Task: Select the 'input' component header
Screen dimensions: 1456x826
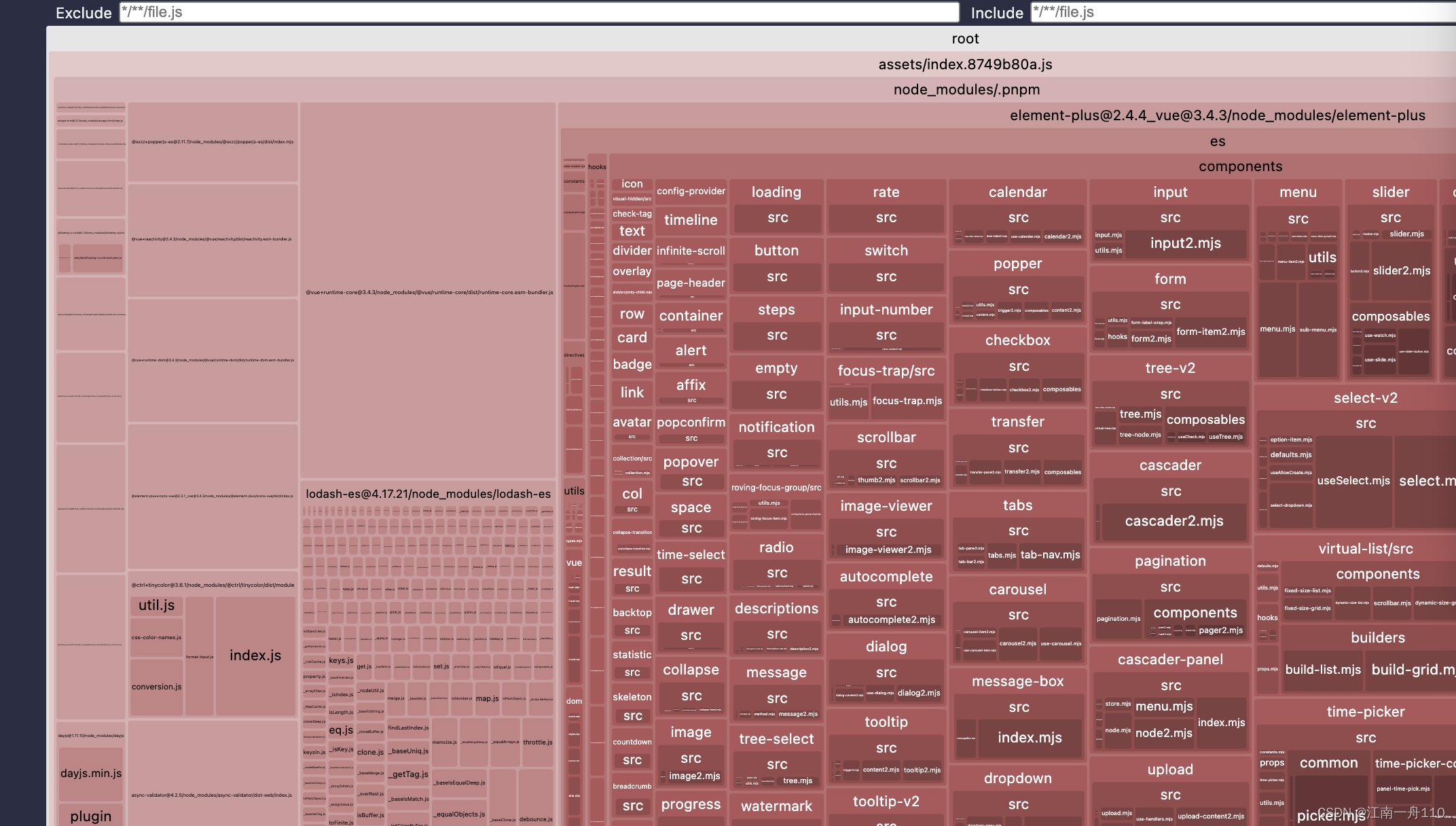Action: 1170,192
